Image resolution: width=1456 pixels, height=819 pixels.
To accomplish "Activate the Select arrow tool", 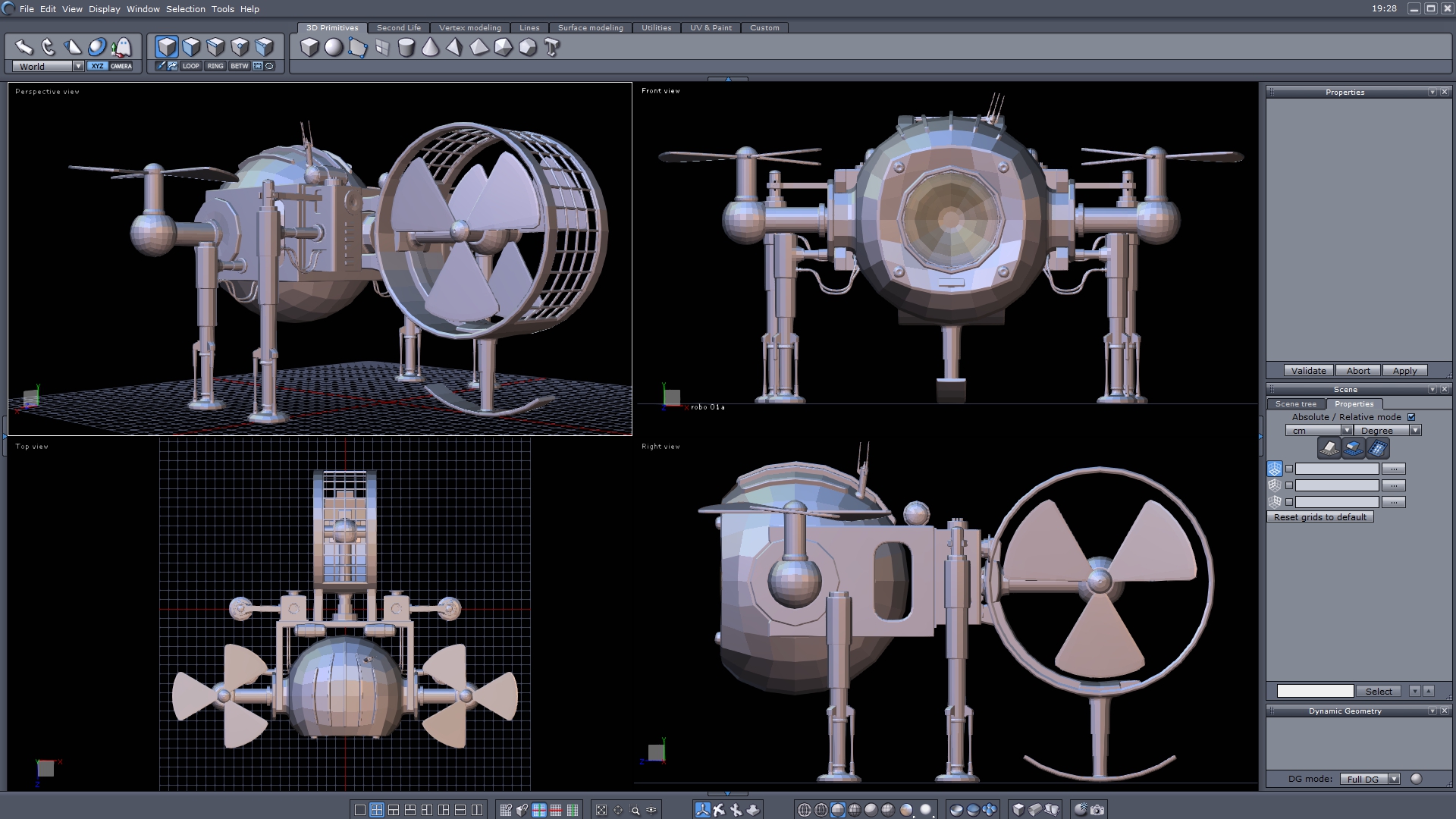I will [24, 47].
